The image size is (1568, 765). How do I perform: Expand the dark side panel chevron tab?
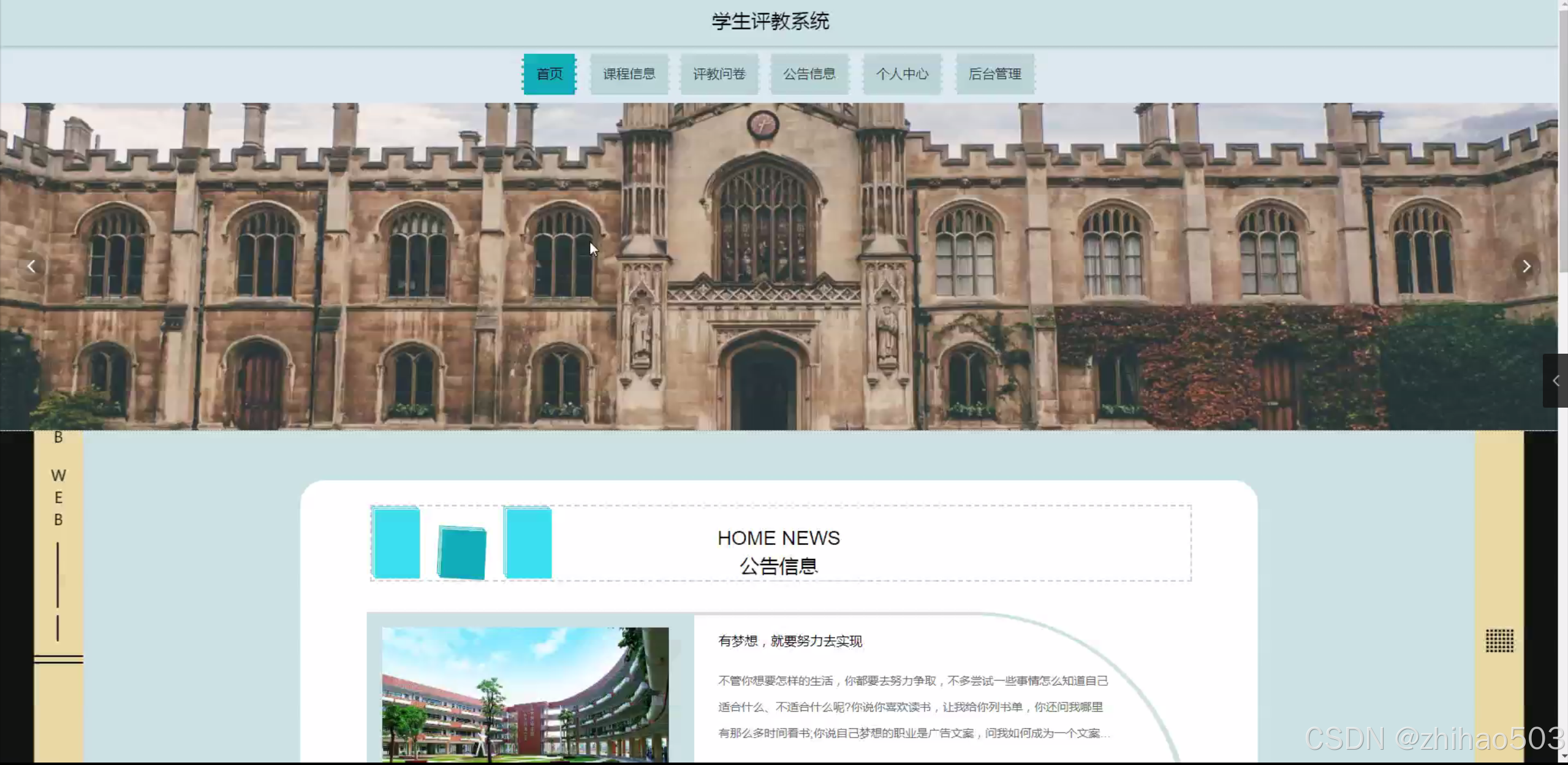(x=1555, y=381)
